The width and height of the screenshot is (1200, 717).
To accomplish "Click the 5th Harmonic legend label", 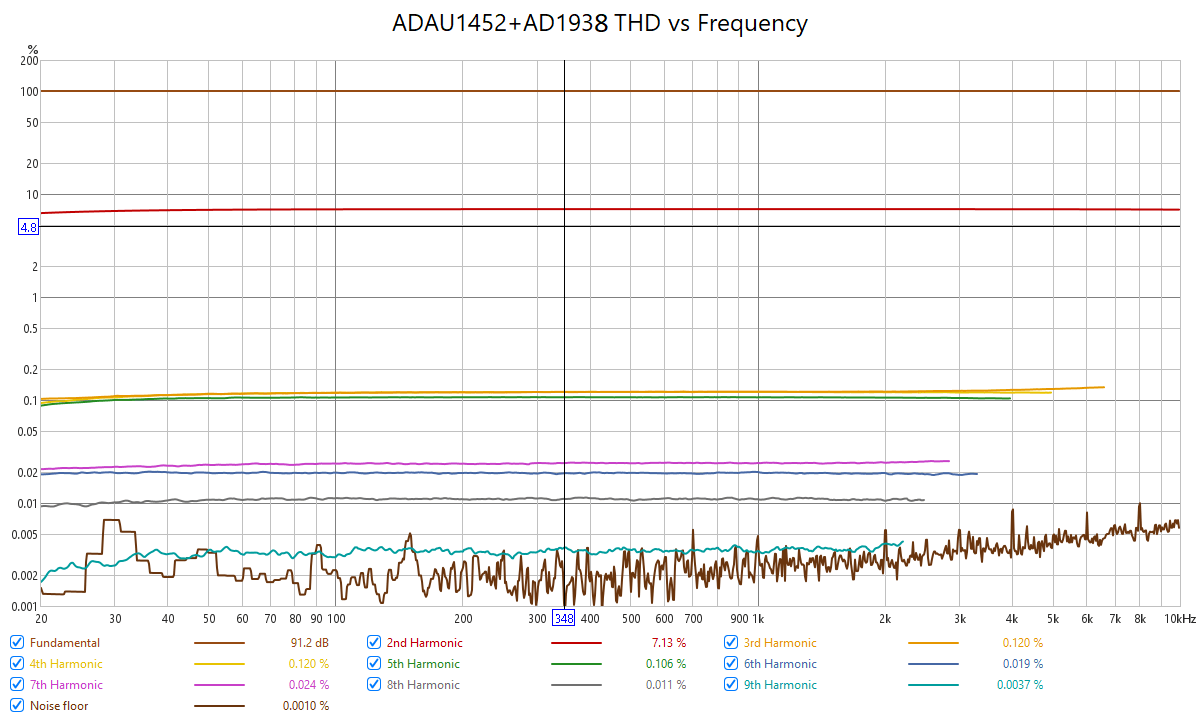I will [x=423, y=664].
